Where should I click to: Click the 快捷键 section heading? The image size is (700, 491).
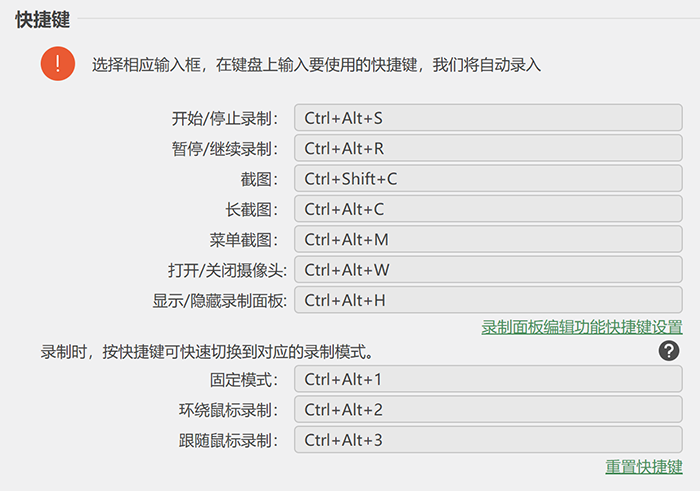pos(42,20)
